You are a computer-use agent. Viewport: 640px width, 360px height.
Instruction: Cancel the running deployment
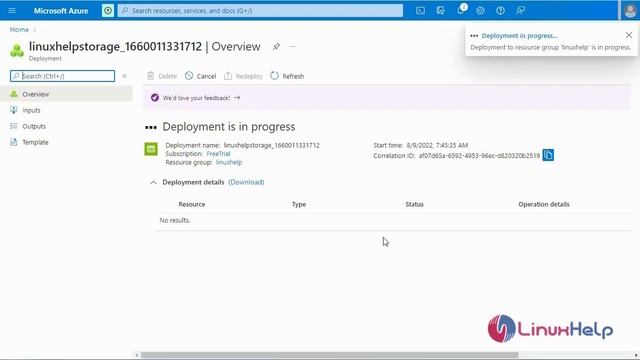(x=200, y=76)
